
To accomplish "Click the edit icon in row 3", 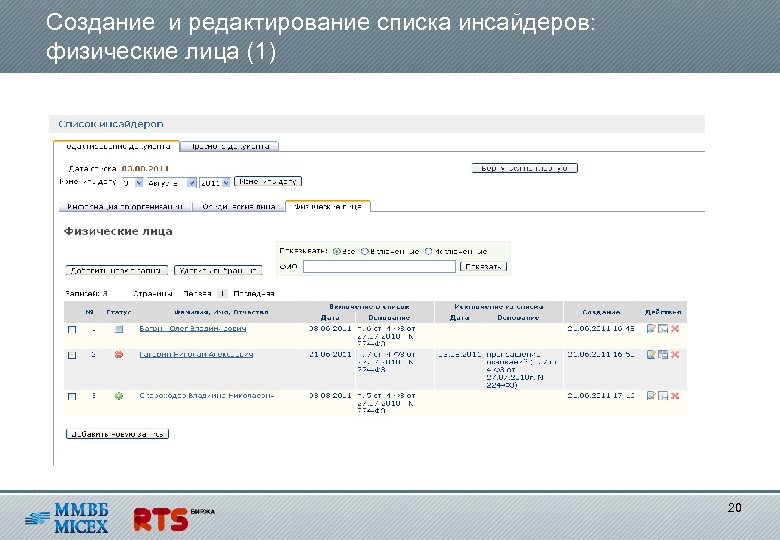I will coord(651,395).
